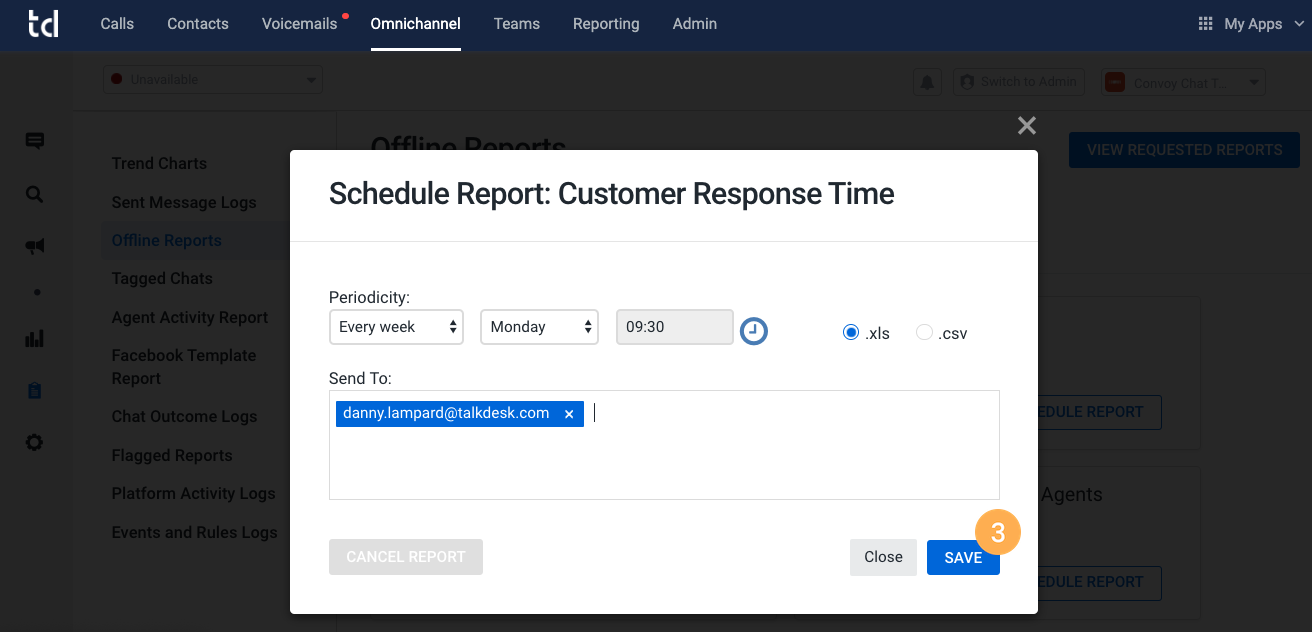Viewport: 1312px width, 632px height.
Task: Click the 09:30 time field
Action: (675, 327)
